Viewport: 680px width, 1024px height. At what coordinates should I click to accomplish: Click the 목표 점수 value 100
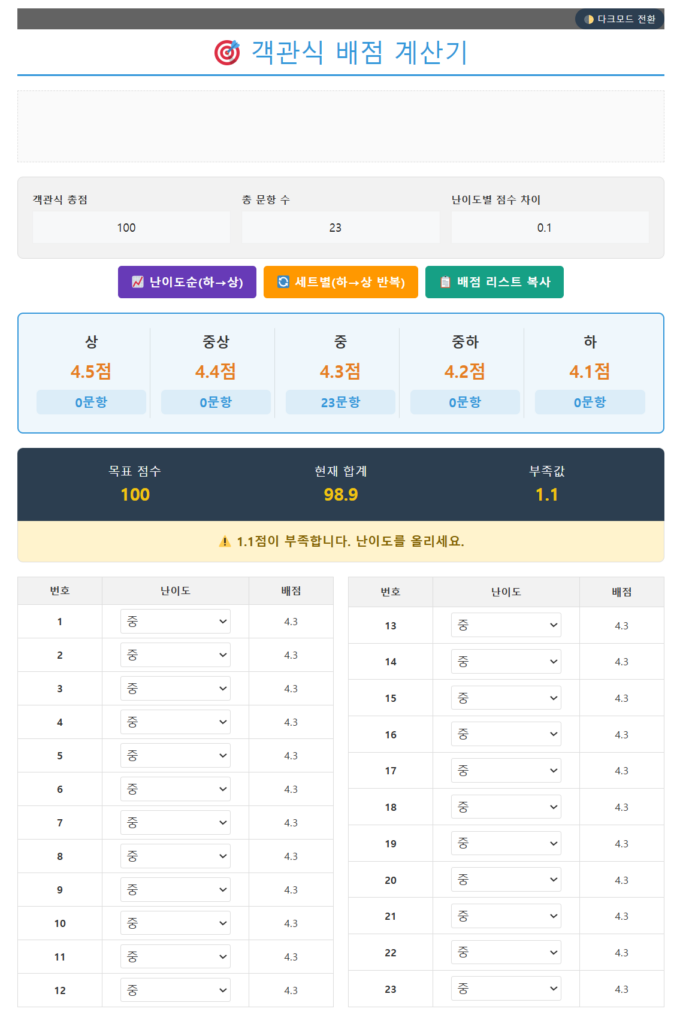135,494
